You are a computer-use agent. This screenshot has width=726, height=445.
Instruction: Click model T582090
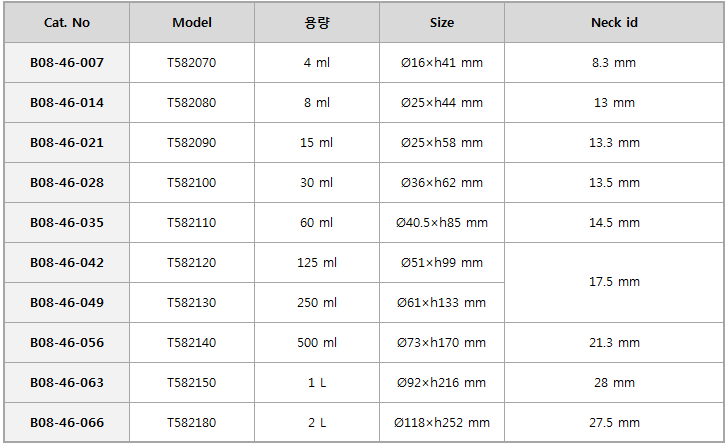point(192,143)
